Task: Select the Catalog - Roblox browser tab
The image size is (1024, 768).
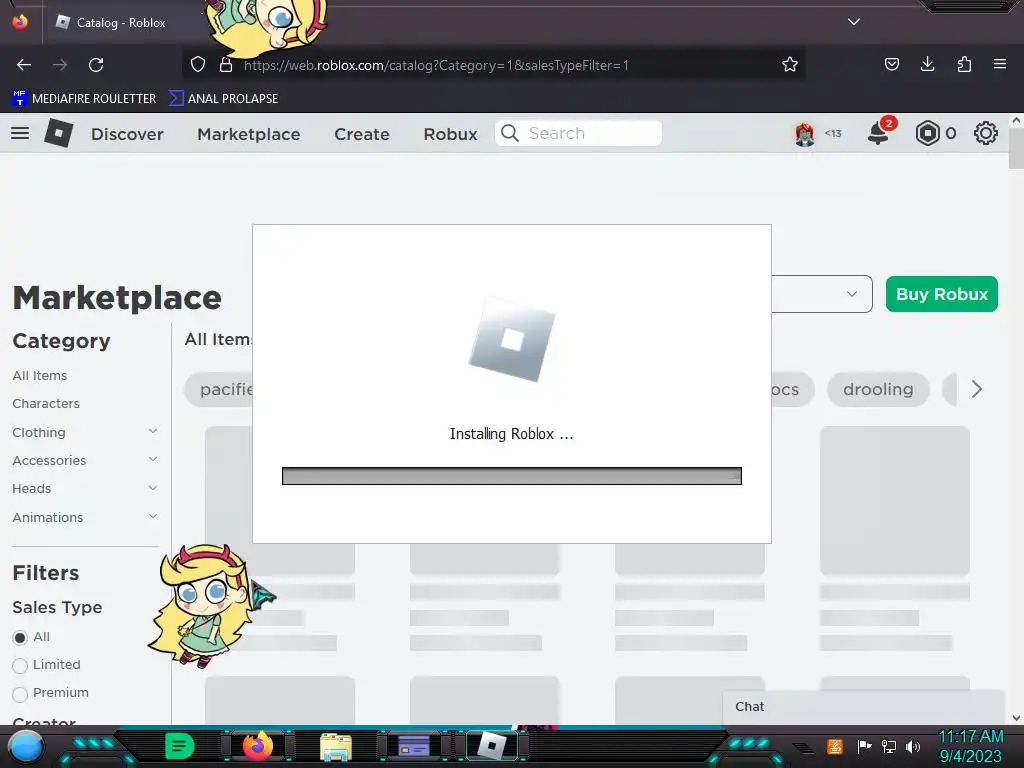Action: [x=121, y=22]
